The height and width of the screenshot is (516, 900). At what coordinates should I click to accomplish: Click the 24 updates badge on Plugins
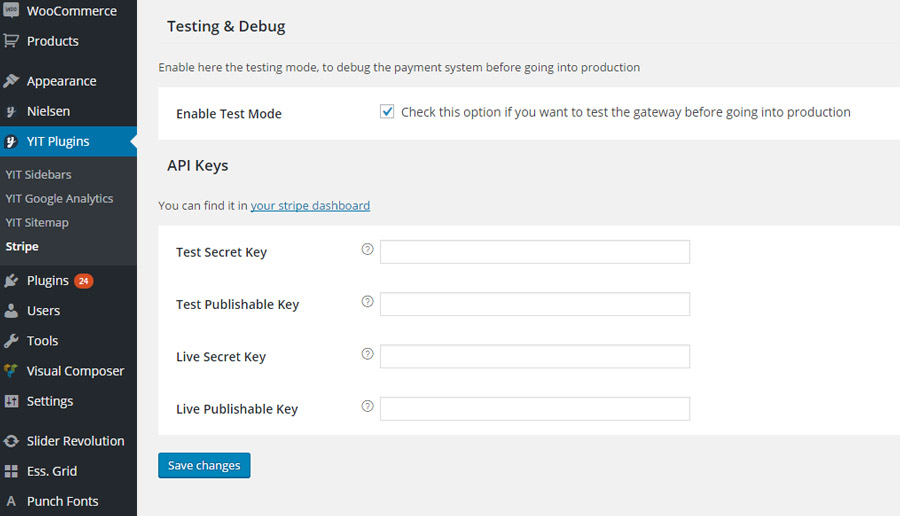[x=83, y=281]
